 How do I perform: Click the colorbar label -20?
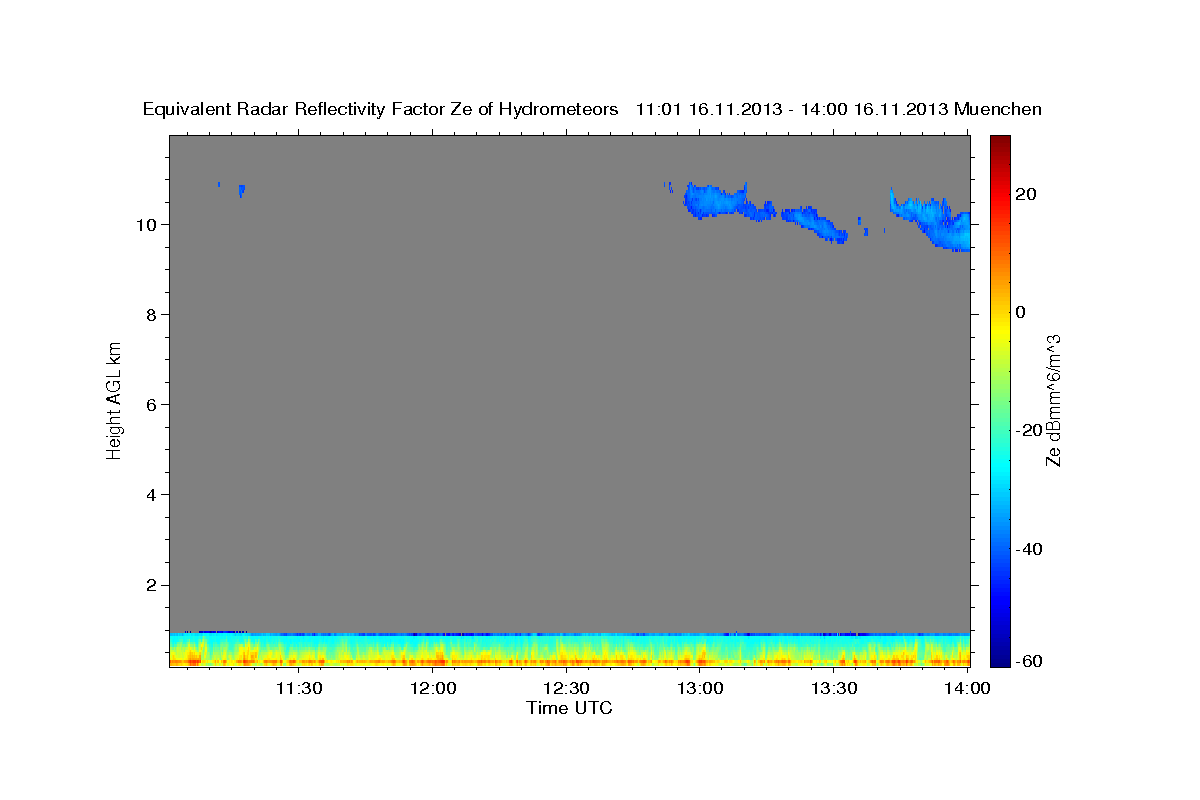tap(1029, 430)
